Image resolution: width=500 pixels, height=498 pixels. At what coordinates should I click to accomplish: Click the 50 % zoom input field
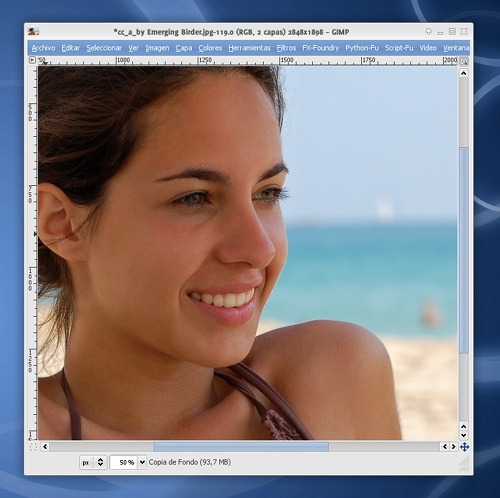tap(124, 463)
